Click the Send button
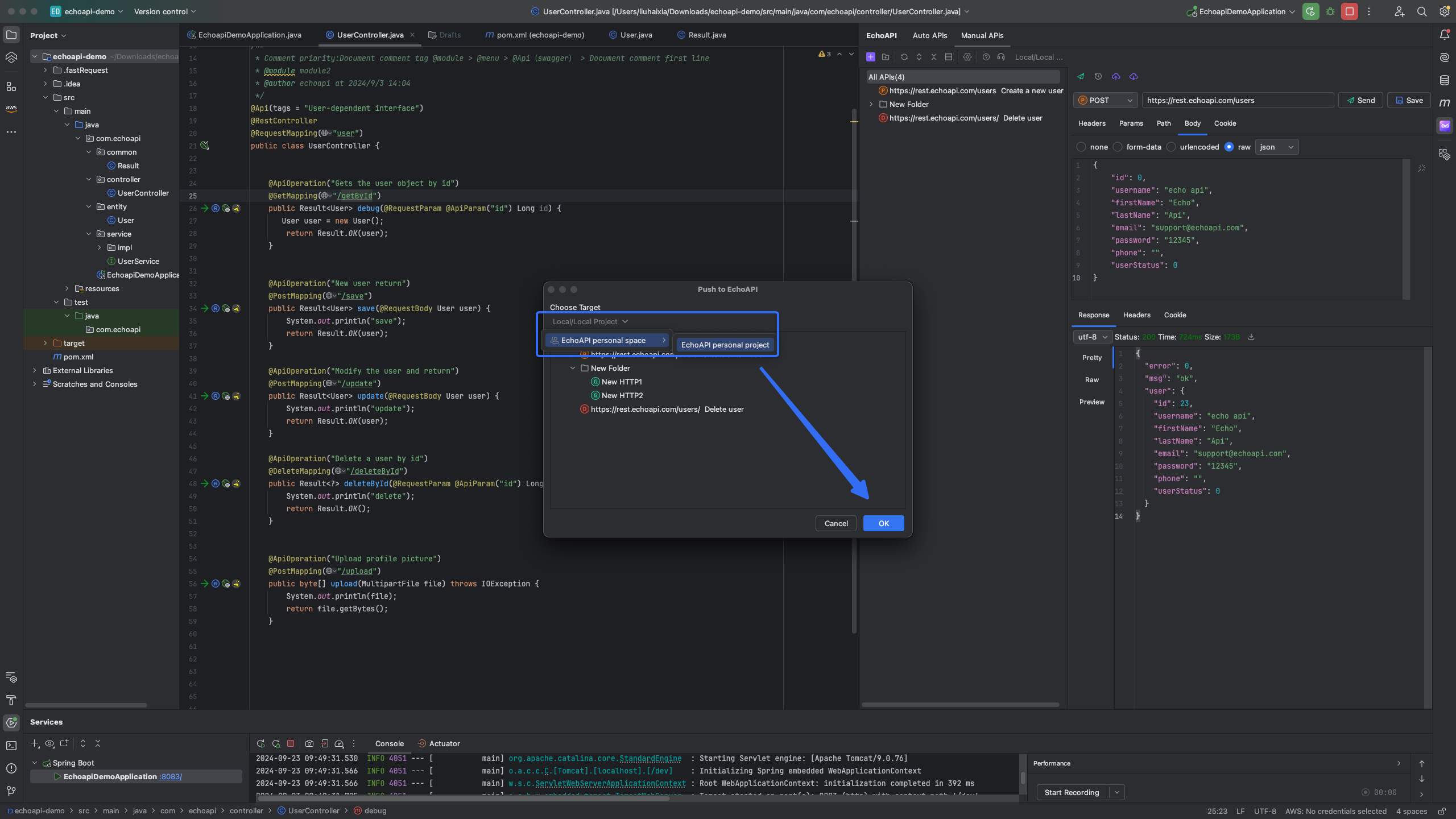Viewport: 1456px width, 819px height. (1360, 100)
